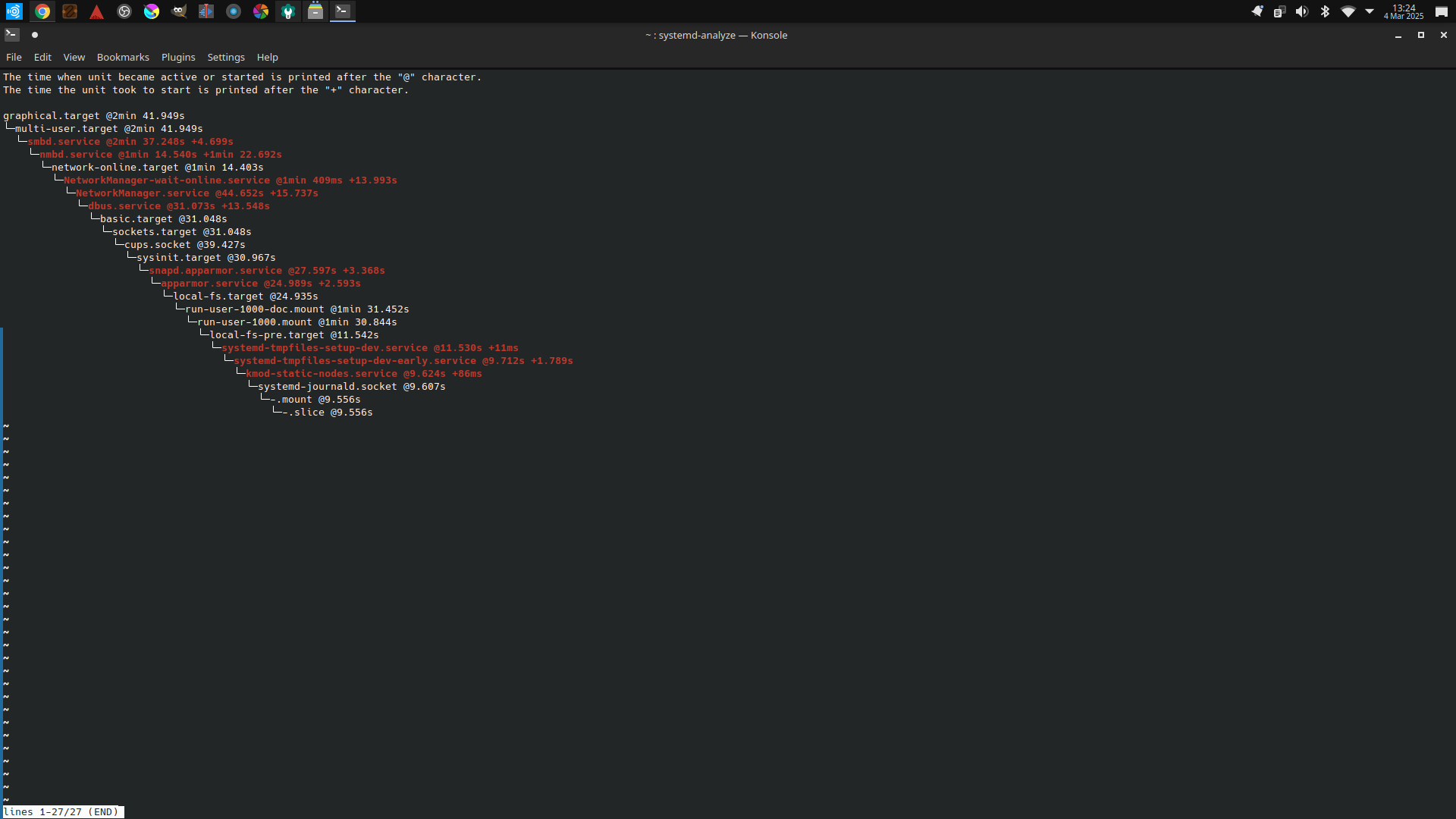The image size is (1456, 819).
Task: Launch GIMP from the taskbar
Action: coord(179,11)
